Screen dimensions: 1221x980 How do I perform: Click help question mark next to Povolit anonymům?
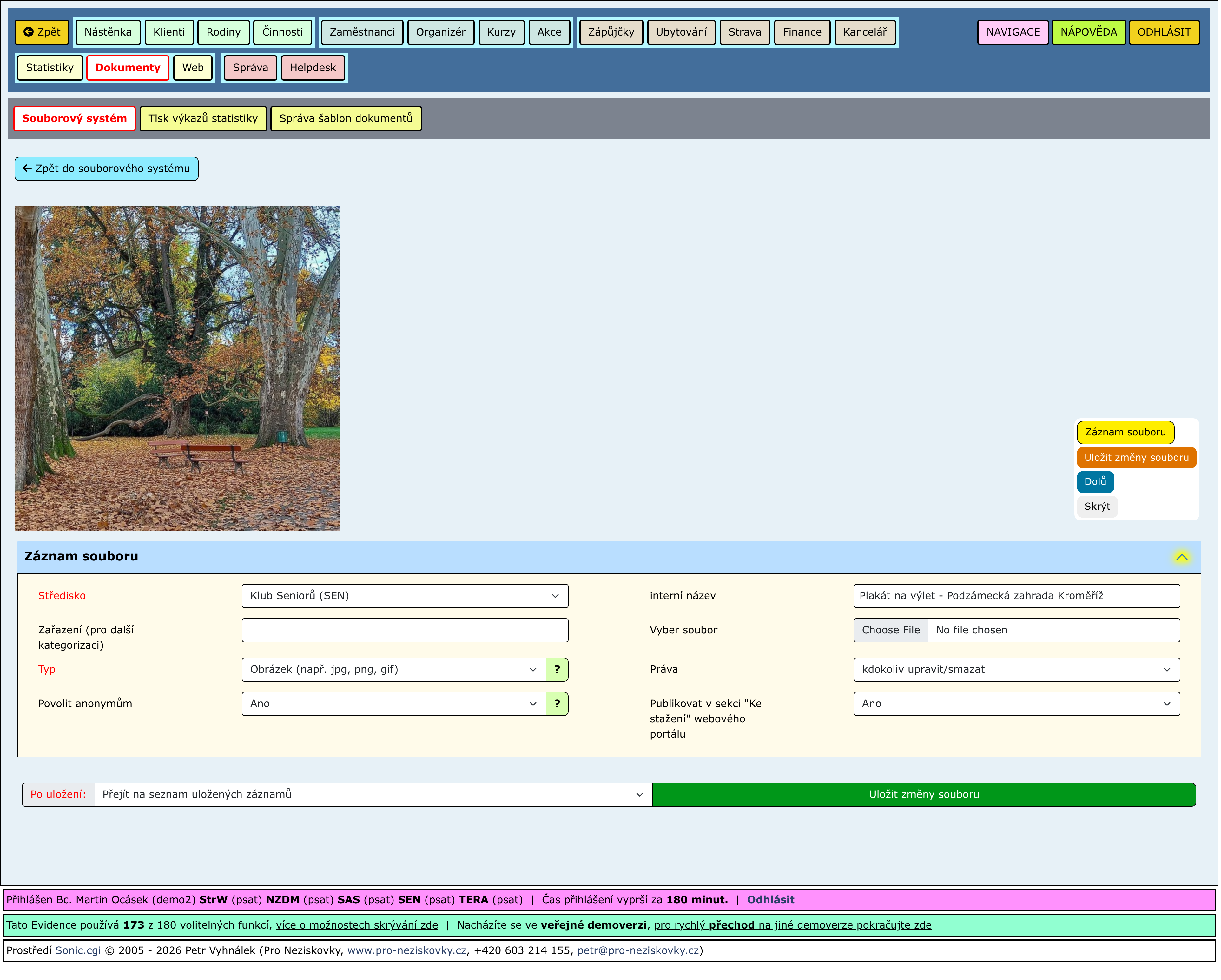(557, 704)
